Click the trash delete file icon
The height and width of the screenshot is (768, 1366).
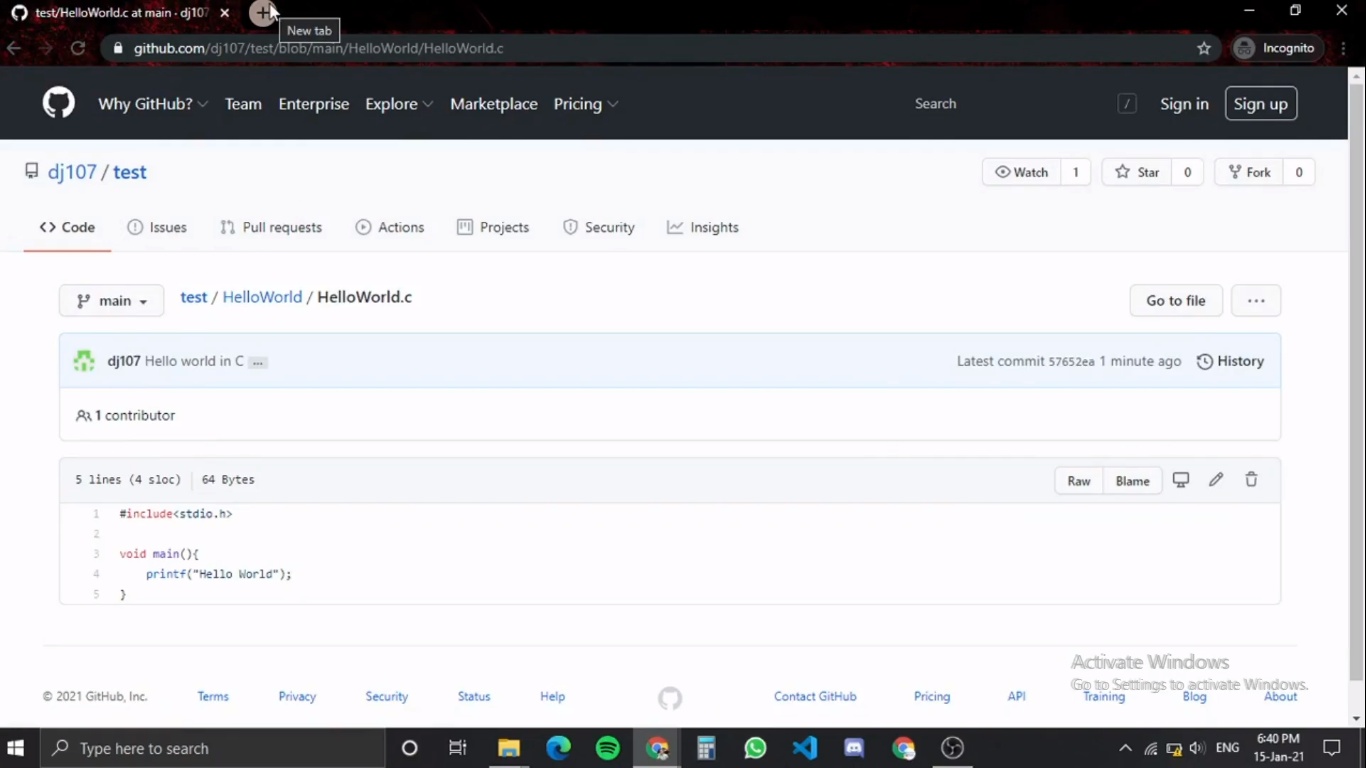coord(1251,480)
